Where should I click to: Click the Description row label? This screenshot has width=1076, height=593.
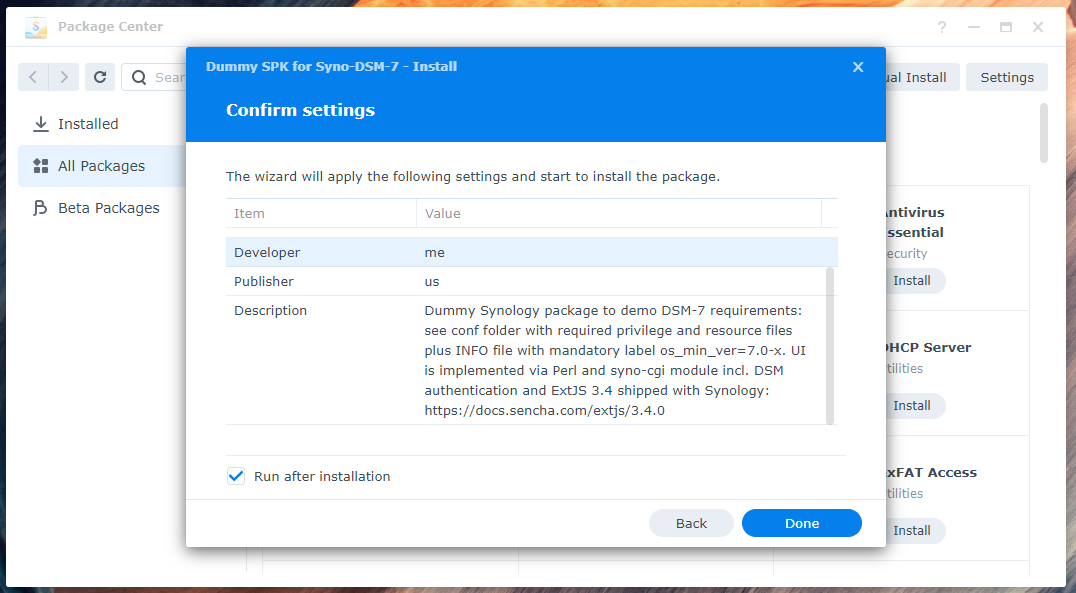(270, 311)
